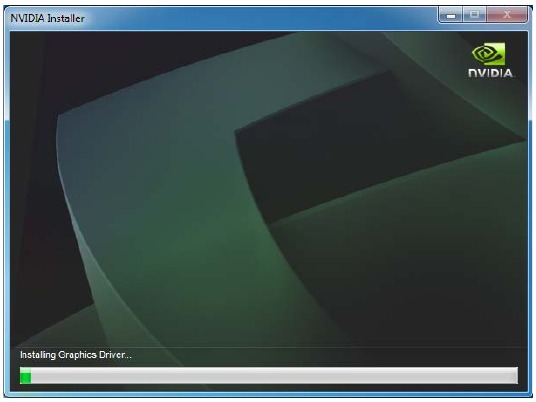Click the NVIDIA wordmark under the logo
Image resolution: width=536 pixels, height=402 pixels.
491,73
